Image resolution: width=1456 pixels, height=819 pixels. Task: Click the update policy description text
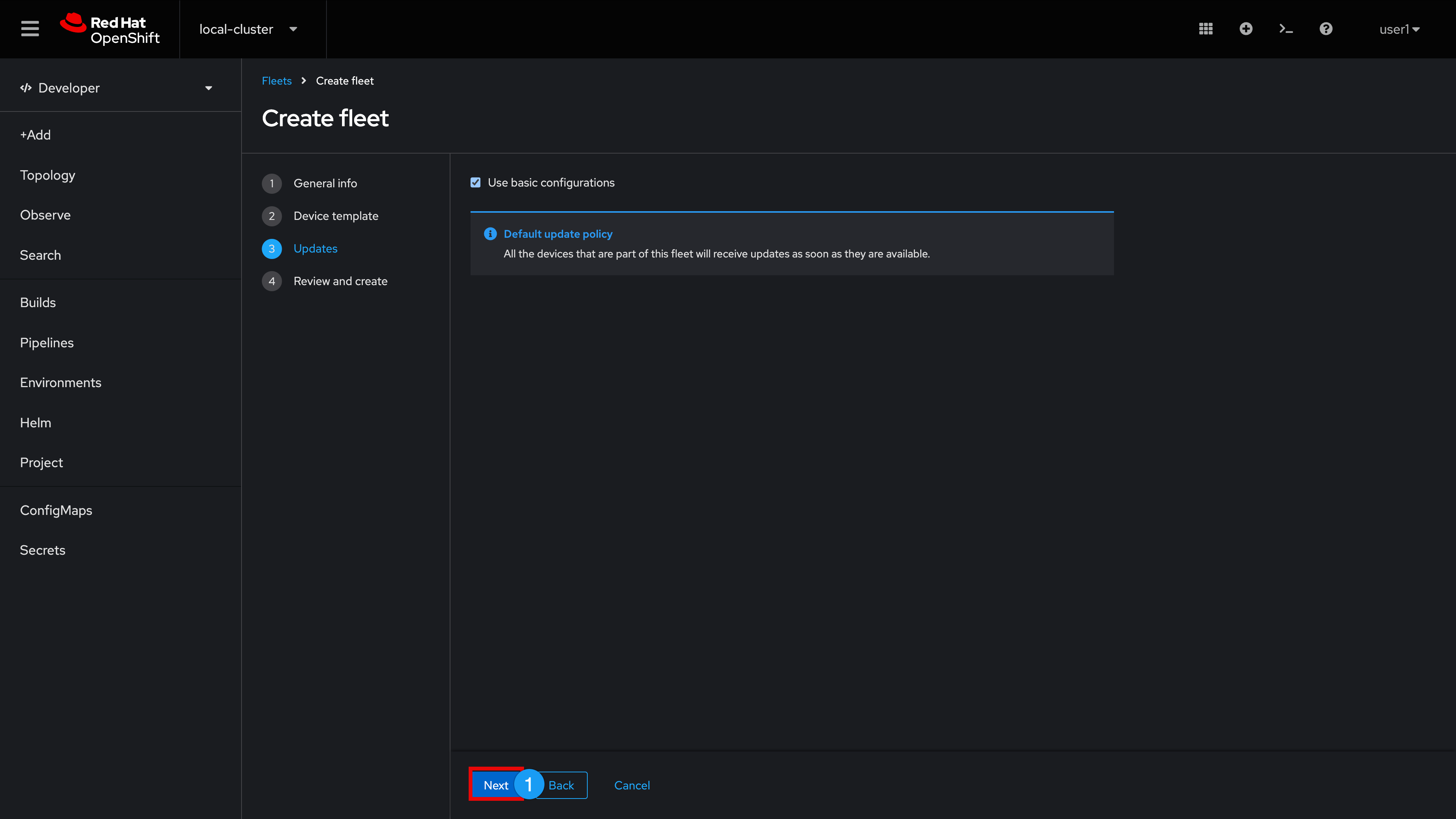tap(717, 254)
